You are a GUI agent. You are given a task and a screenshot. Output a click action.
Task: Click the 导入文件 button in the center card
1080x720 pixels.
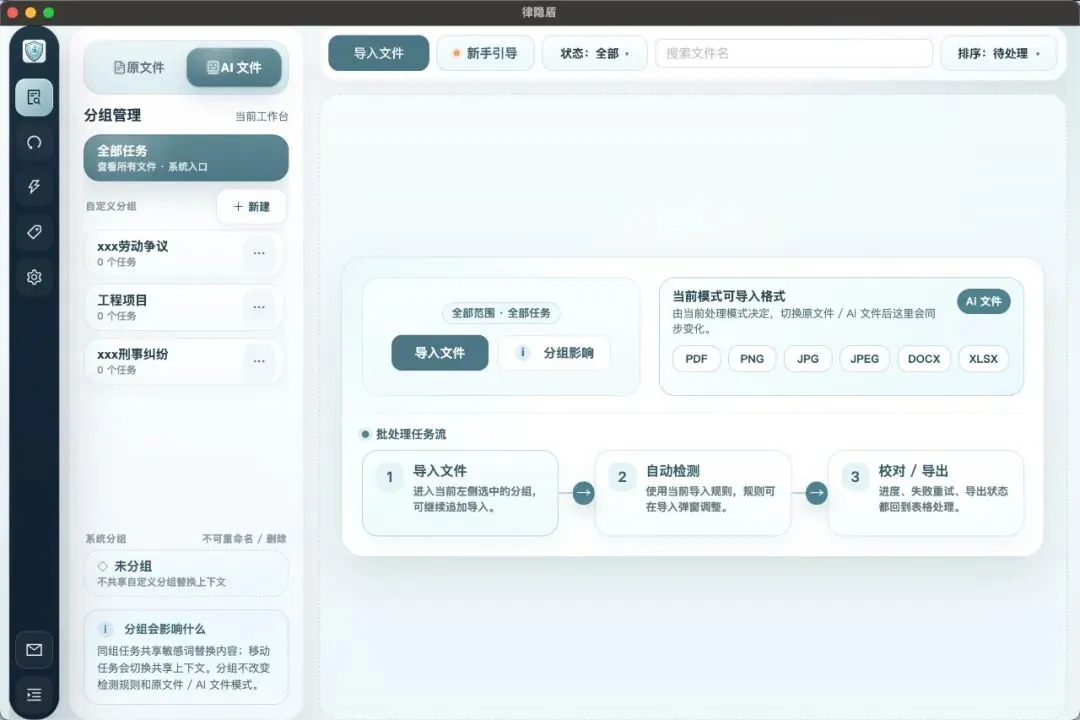[439, 353]
